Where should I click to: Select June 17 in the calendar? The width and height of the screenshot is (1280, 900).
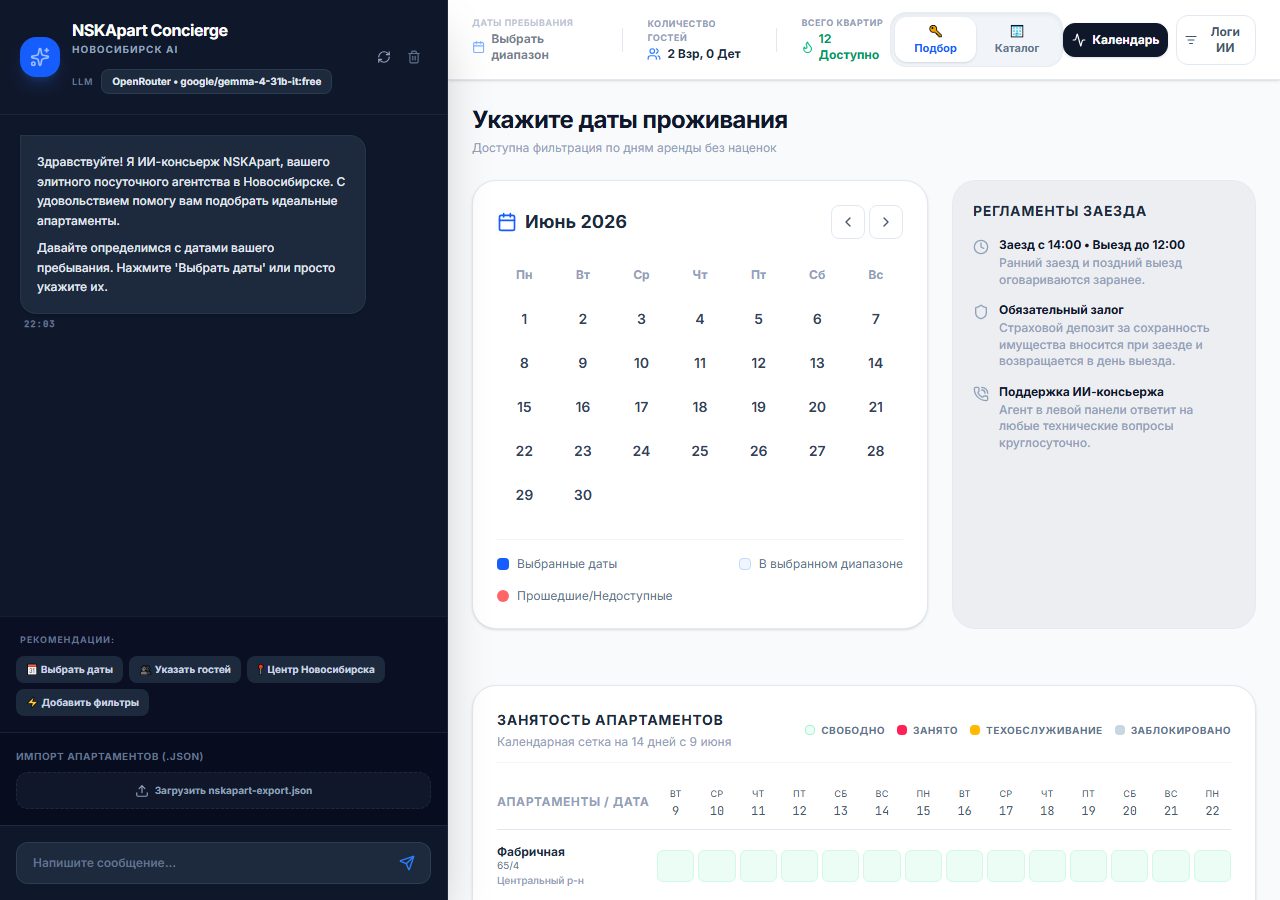pos(641,407)
